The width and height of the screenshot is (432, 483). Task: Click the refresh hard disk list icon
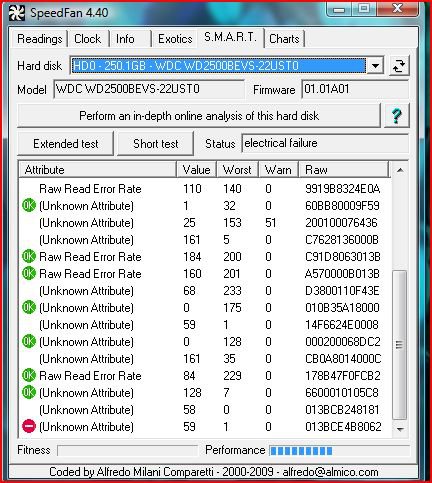399,65
